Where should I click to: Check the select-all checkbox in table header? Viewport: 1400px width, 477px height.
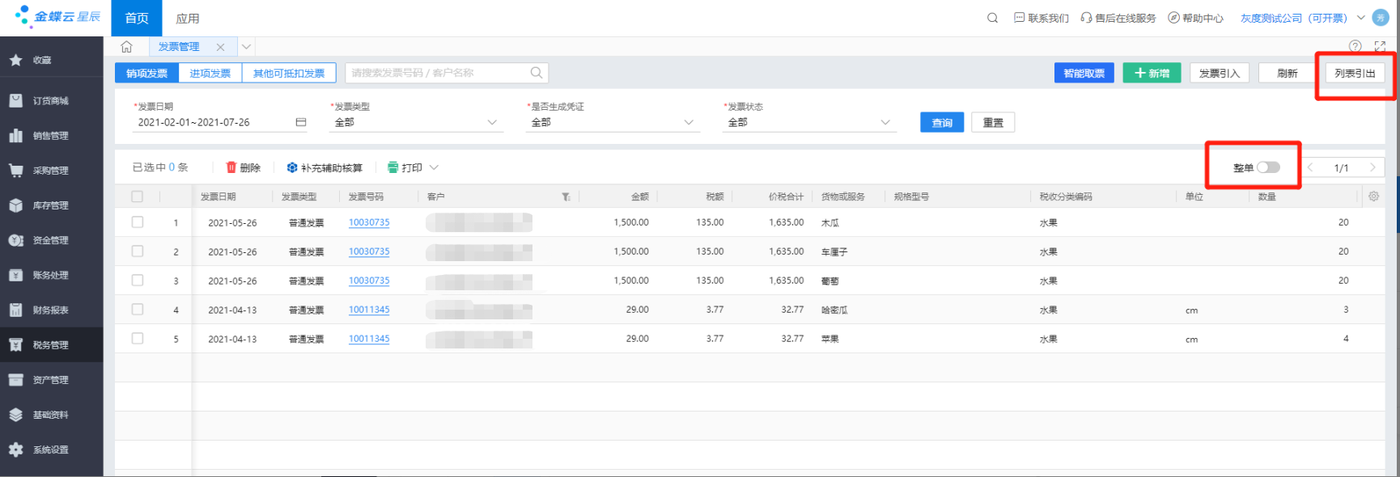pos(137,197)
